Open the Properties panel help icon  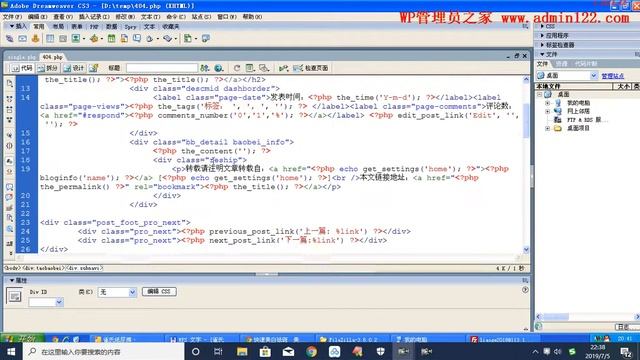(525, 290)
